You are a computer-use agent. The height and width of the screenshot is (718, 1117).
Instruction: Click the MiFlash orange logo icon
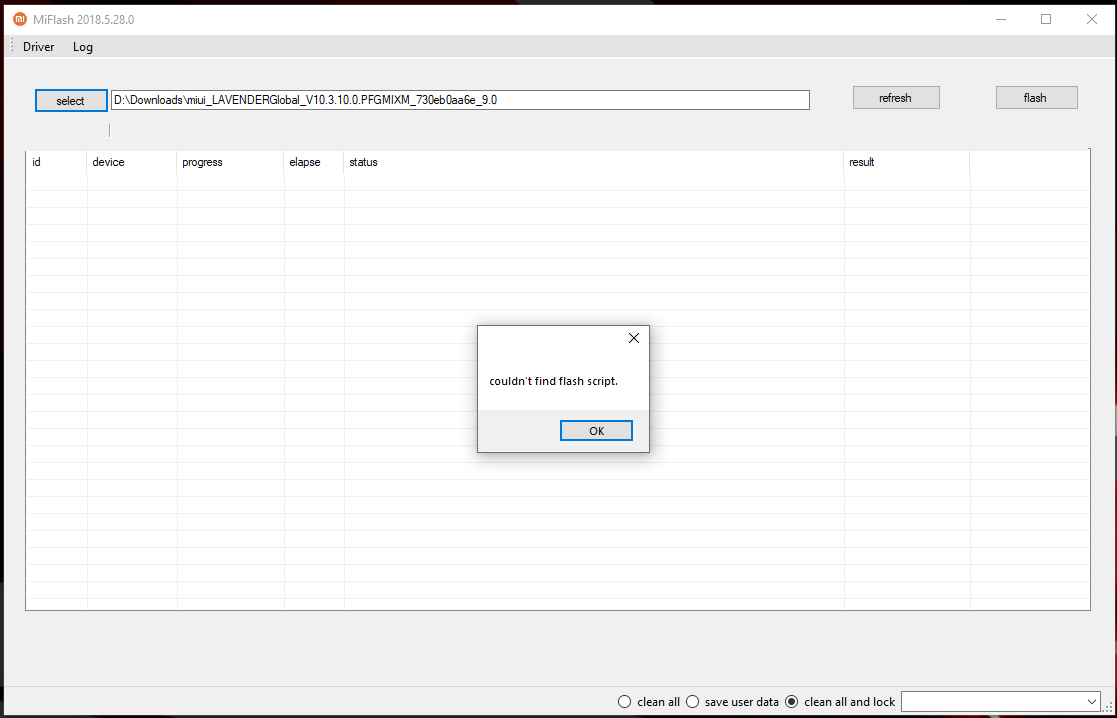point(20,19)
